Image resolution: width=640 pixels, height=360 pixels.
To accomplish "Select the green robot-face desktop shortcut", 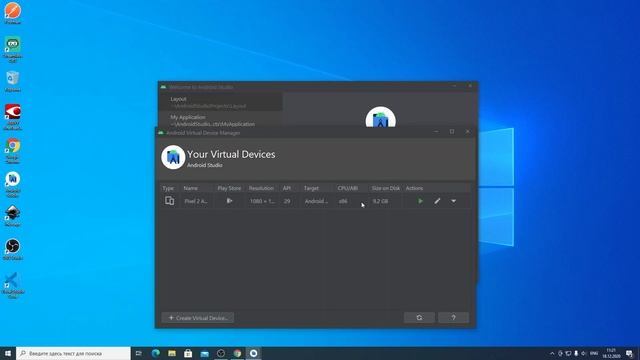I will pos(13,49).
